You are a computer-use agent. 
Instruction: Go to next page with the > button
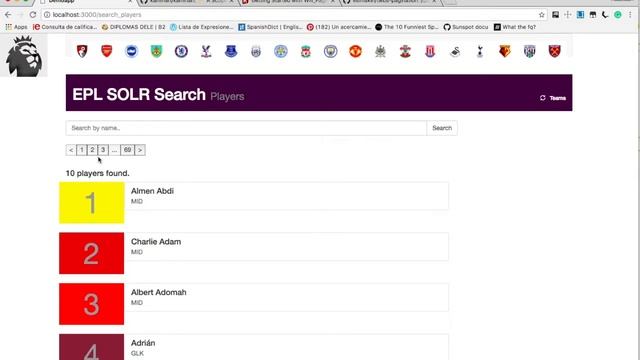point(140,150)
